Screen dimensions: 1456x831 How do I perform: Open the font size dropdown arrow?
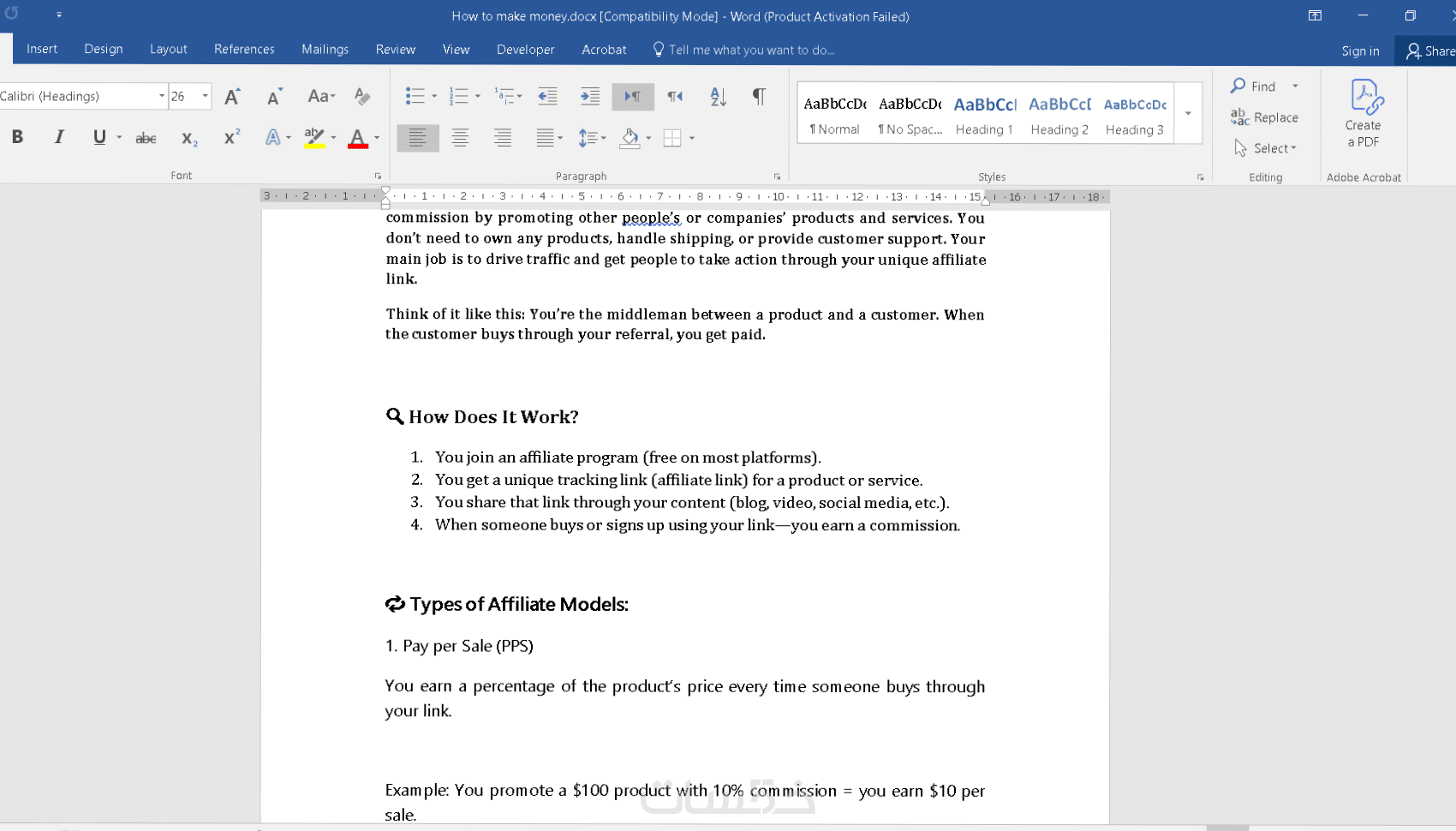coord(205,96)
